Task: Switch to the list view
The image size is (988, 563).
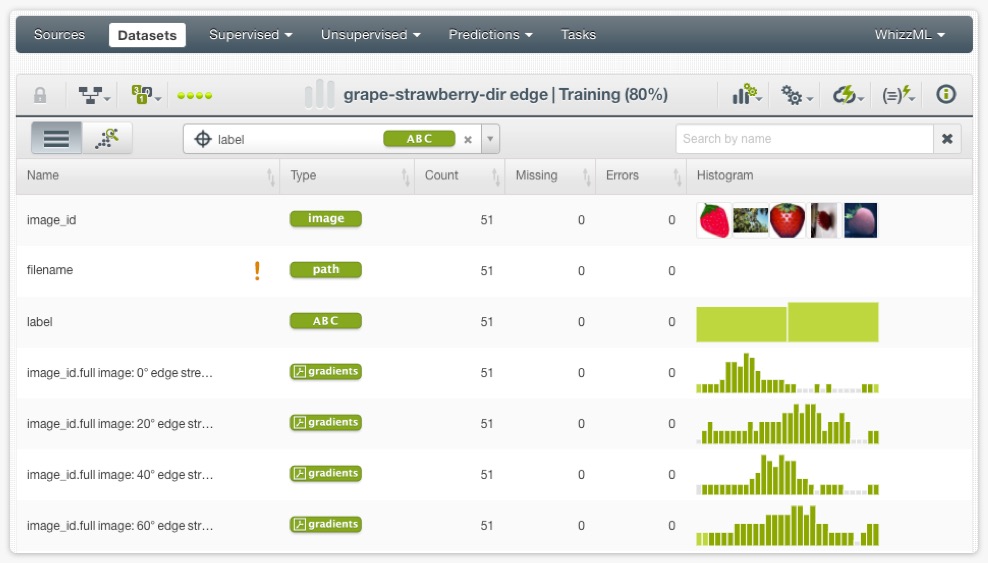Action: coord(56,139)
